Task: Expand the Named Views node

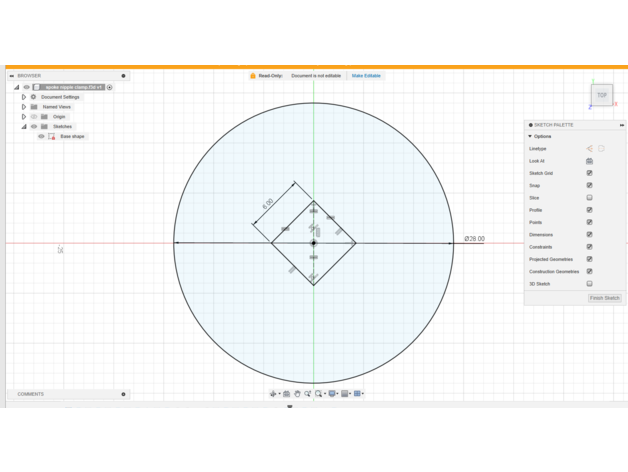Action: click(24, 107)
